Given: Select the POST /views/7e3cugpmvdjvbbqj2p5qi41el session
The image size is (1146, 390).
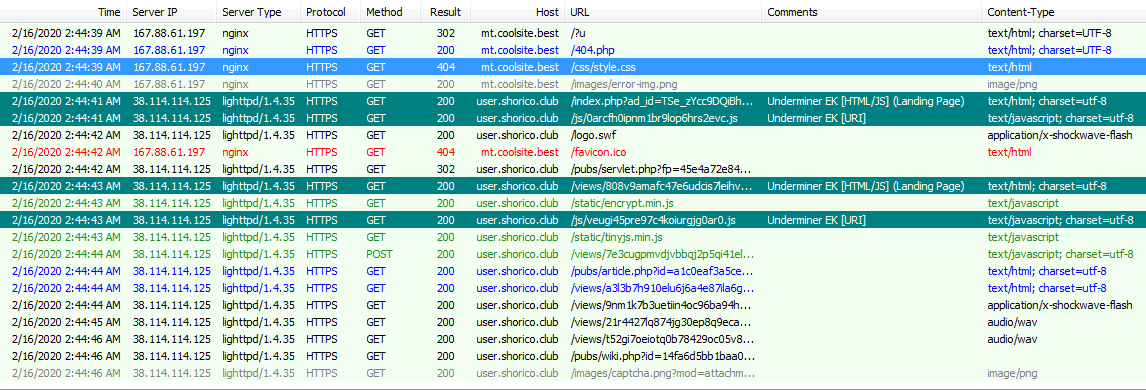Looking at the screenshot, I should pyautogui.click(x=573, y=253).
